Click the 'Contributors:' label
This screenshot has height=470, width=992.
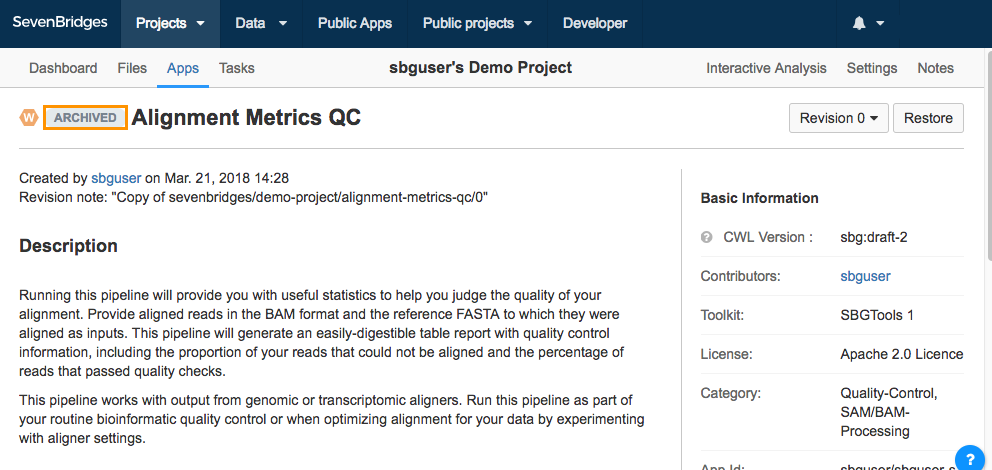741,276
